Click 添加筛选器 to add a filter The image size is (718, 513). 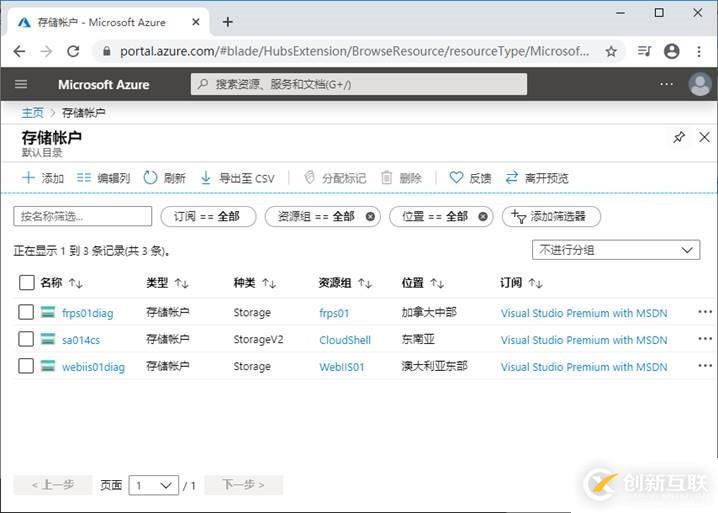click(551, 216)
